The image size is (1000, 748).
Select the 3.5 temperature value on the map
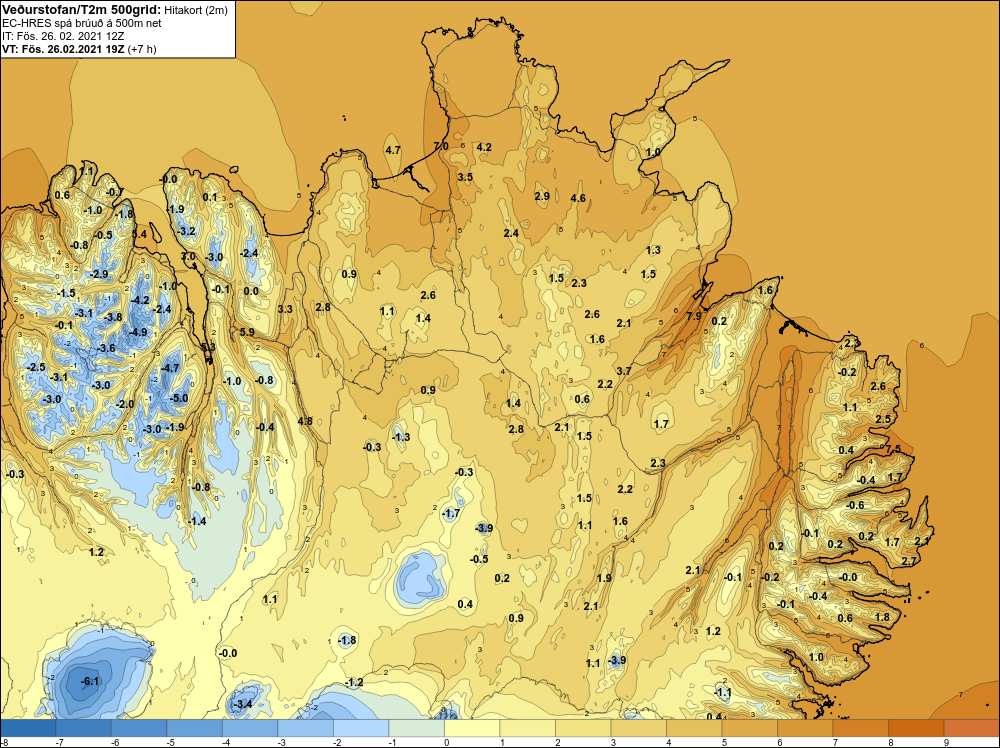pyautogui.click(x=465, y=177)
